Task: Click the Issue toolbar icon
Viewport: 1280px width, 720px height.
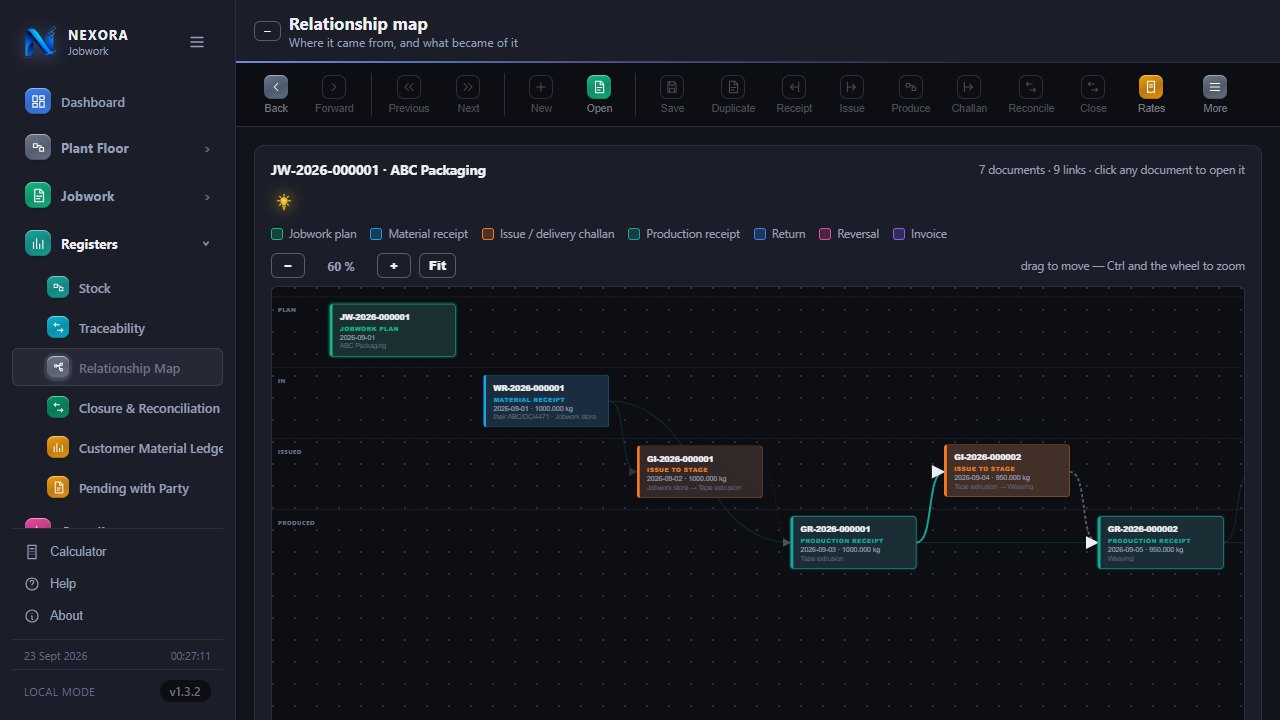Action: (852, 87)
